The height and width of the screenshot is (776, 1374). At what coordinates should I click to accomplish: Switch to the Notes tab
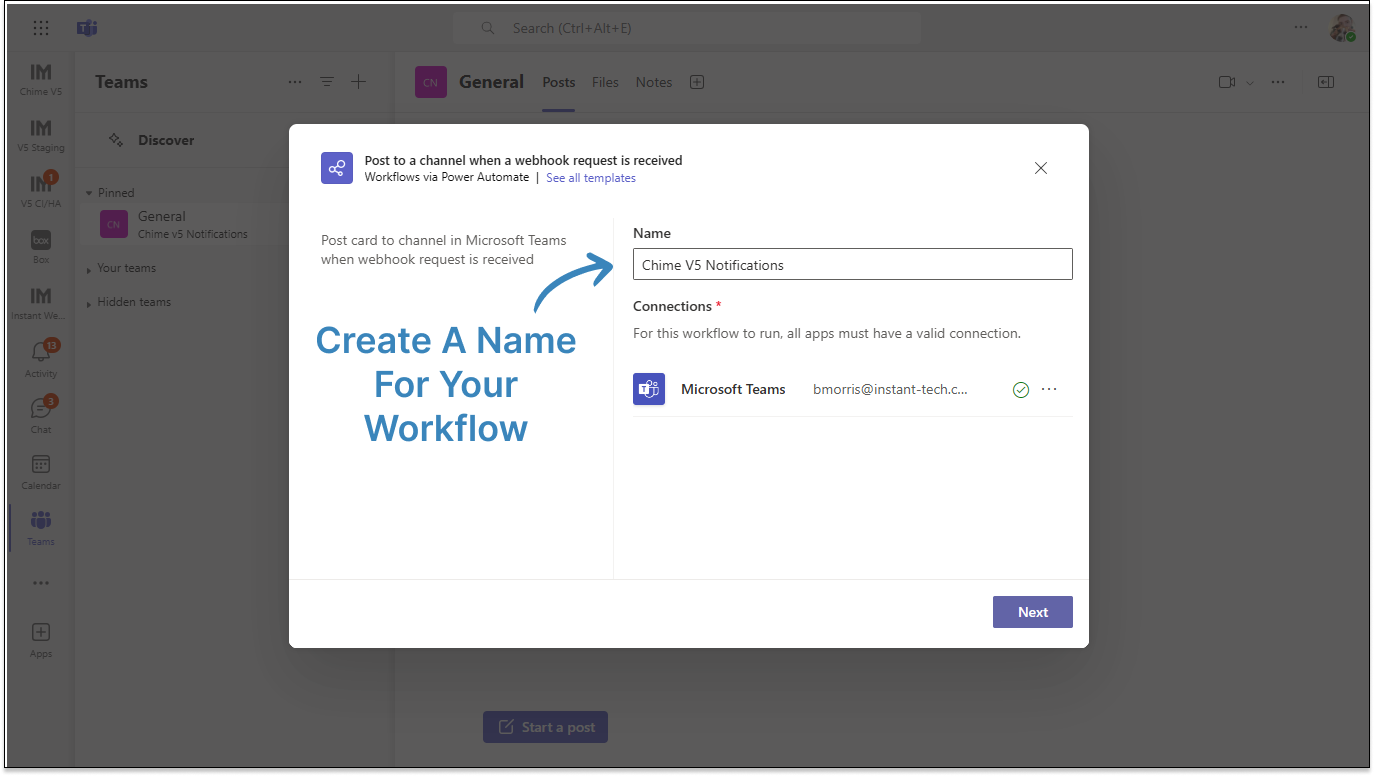click(x=654, y=82)
